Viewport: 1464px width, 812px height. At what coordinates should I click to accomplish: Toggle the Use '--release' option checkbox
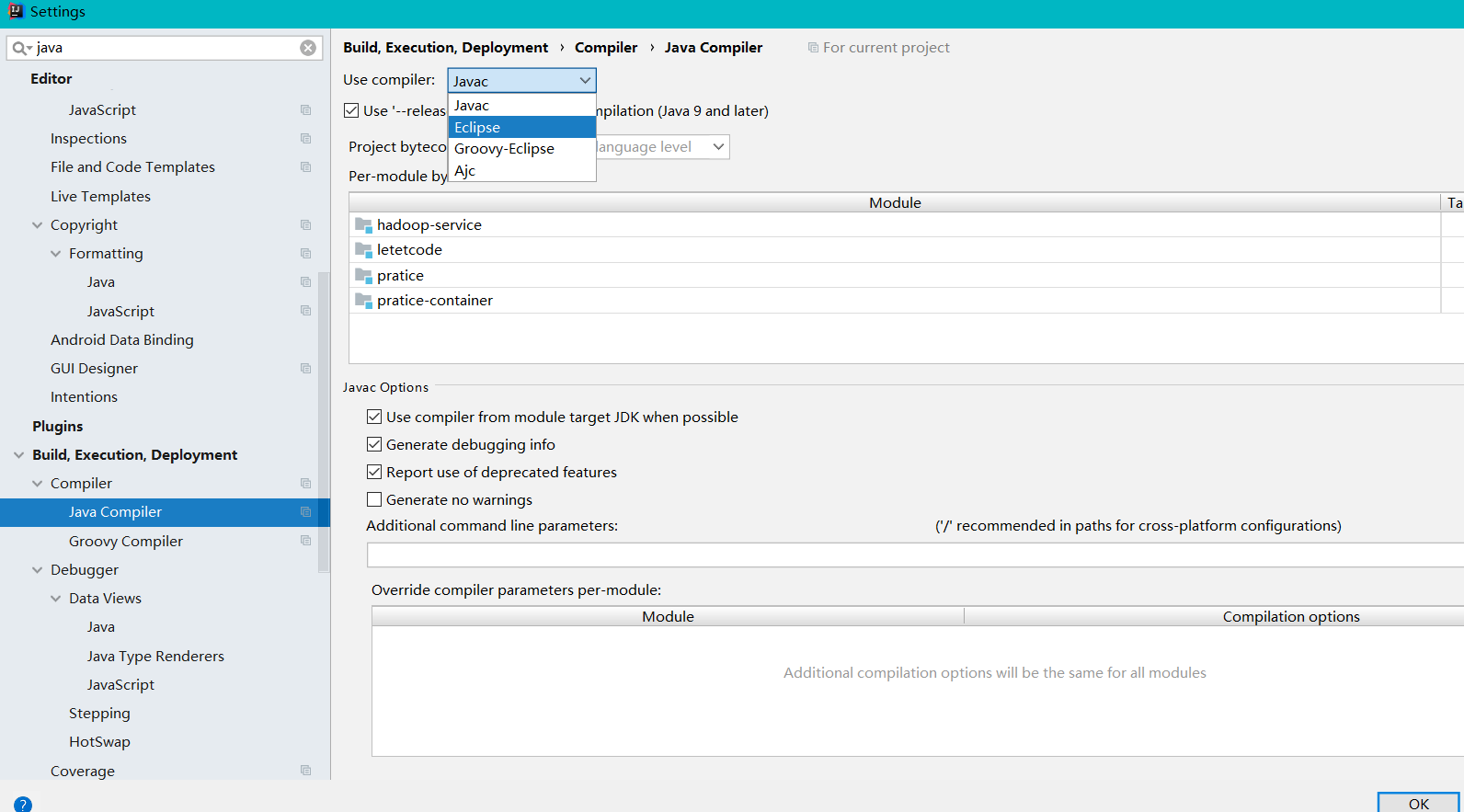[351, 110]
